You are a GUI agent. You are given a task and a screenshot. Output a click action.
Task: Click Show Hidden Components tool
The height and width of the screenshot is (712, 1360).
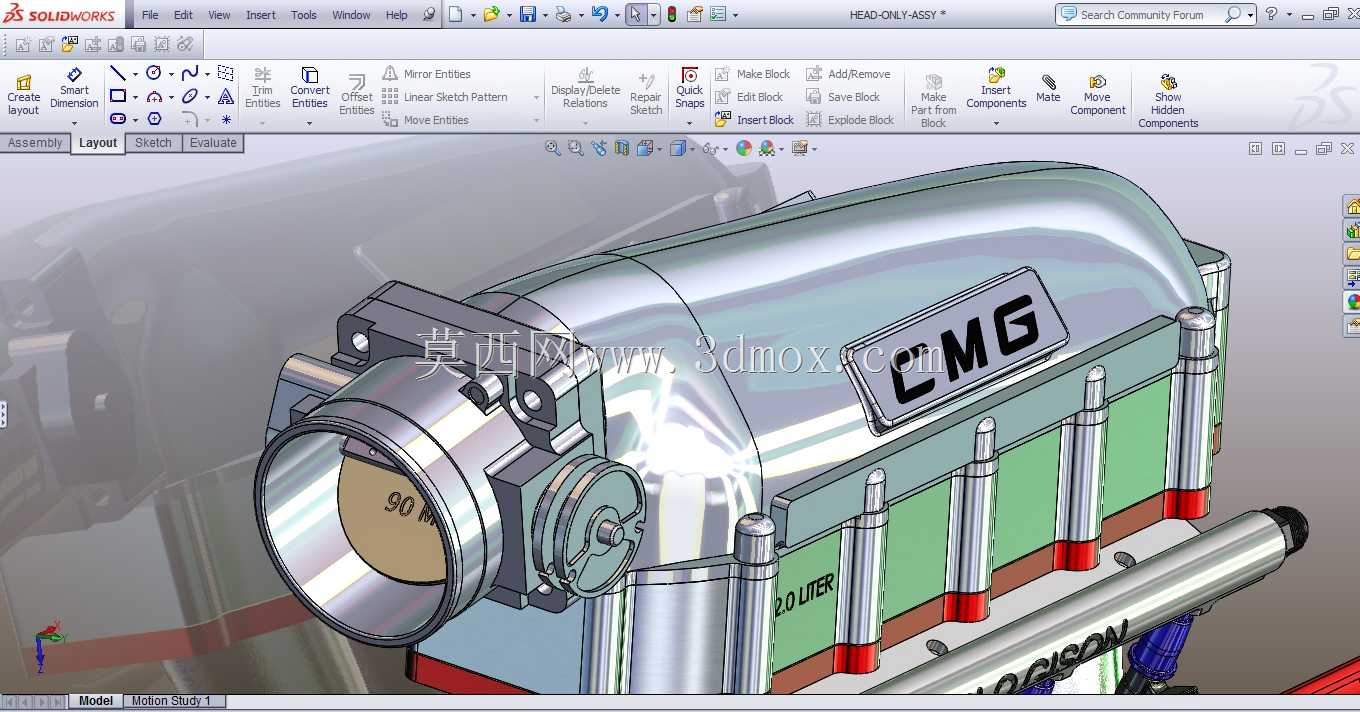1168,100
